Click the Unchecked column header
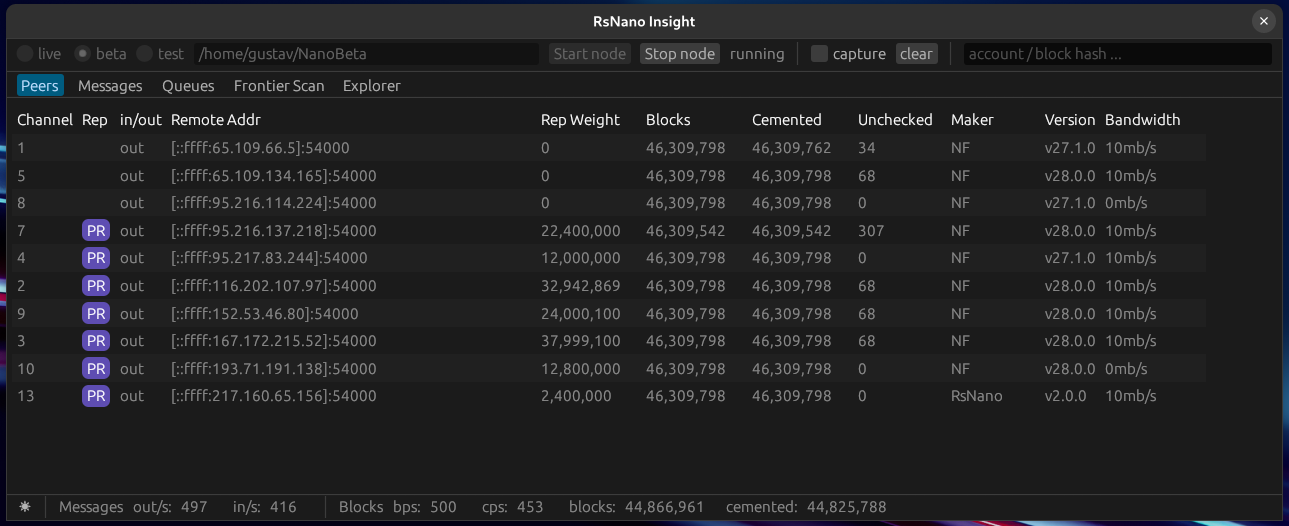The width and height of the screenshot is (1289, 526). pos(895,120)
